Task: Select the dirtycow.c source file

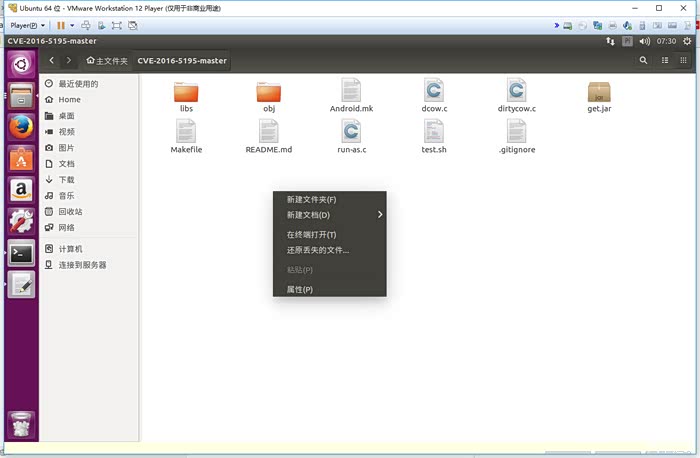Action: 517,96
